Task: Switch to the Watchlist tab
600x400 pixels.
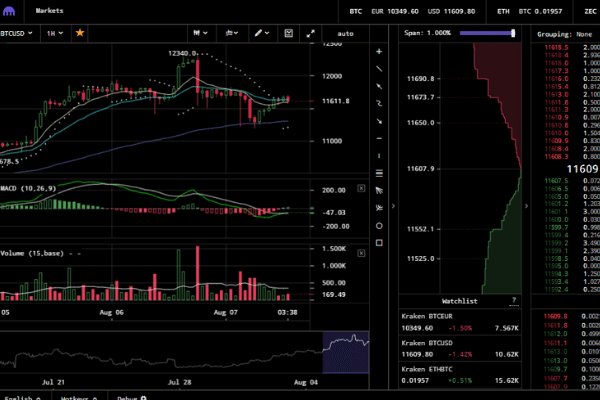Action: (460, 300)
